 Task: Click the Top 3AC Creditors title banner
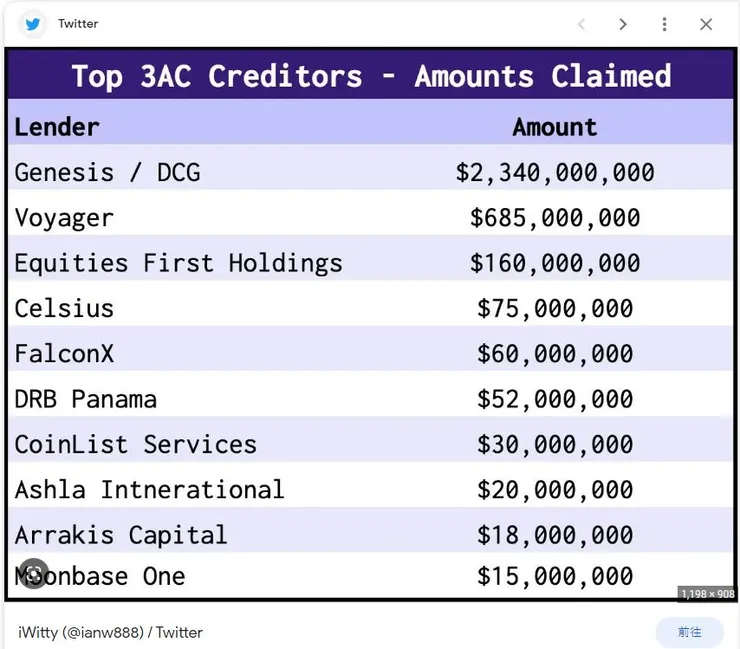[x=370, y=76]
